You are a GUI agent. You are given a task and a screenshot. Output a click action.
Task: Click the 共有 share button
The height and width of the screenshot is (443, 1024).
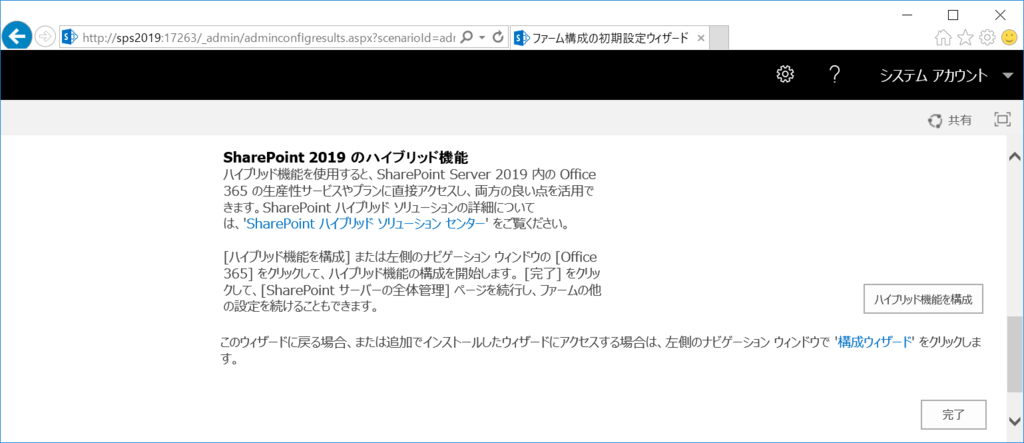click(x=950, y=120)
